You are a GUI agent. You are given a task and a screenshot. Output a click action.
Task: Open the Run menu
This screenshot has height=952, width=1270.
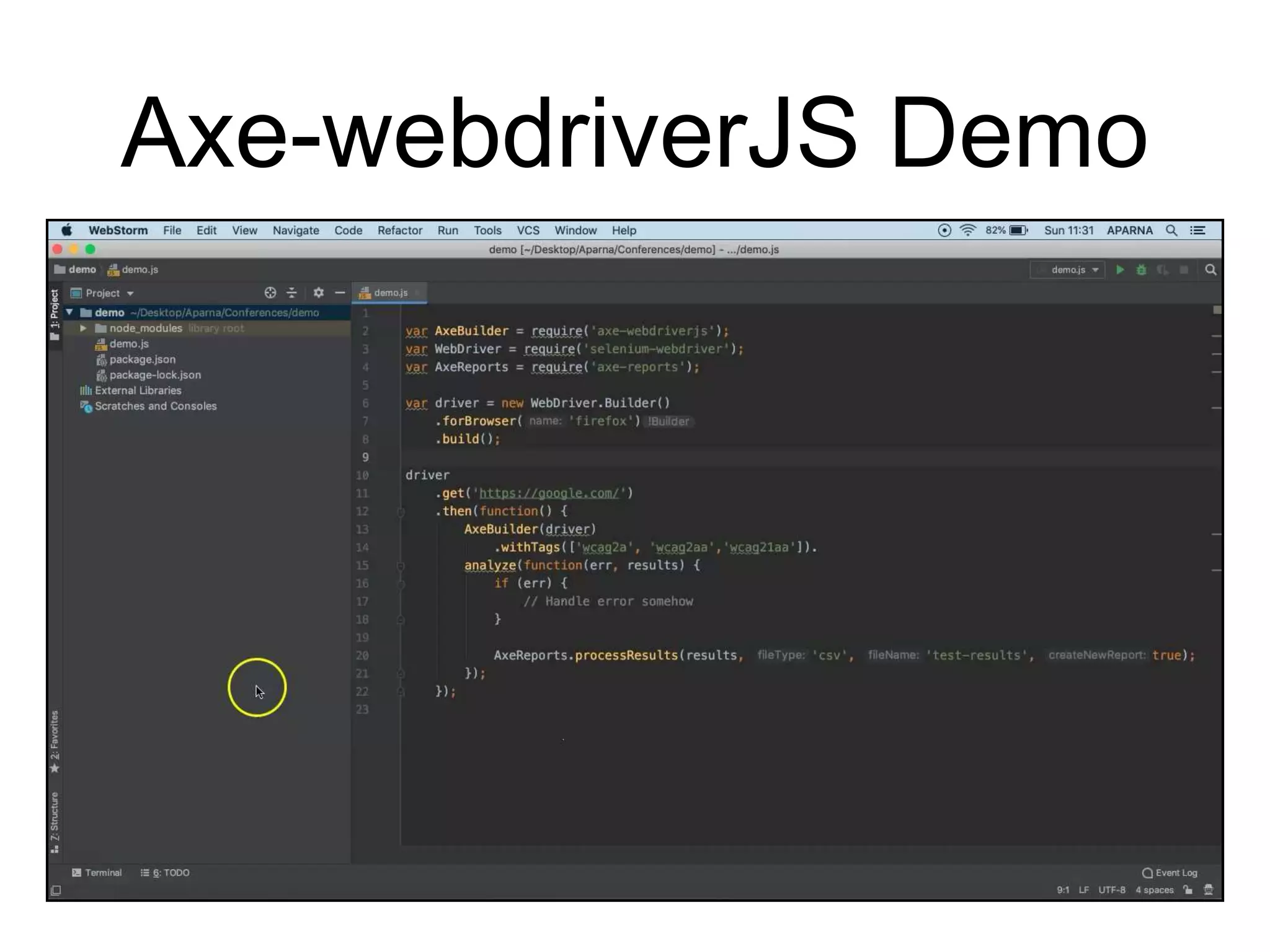(447, 231)
